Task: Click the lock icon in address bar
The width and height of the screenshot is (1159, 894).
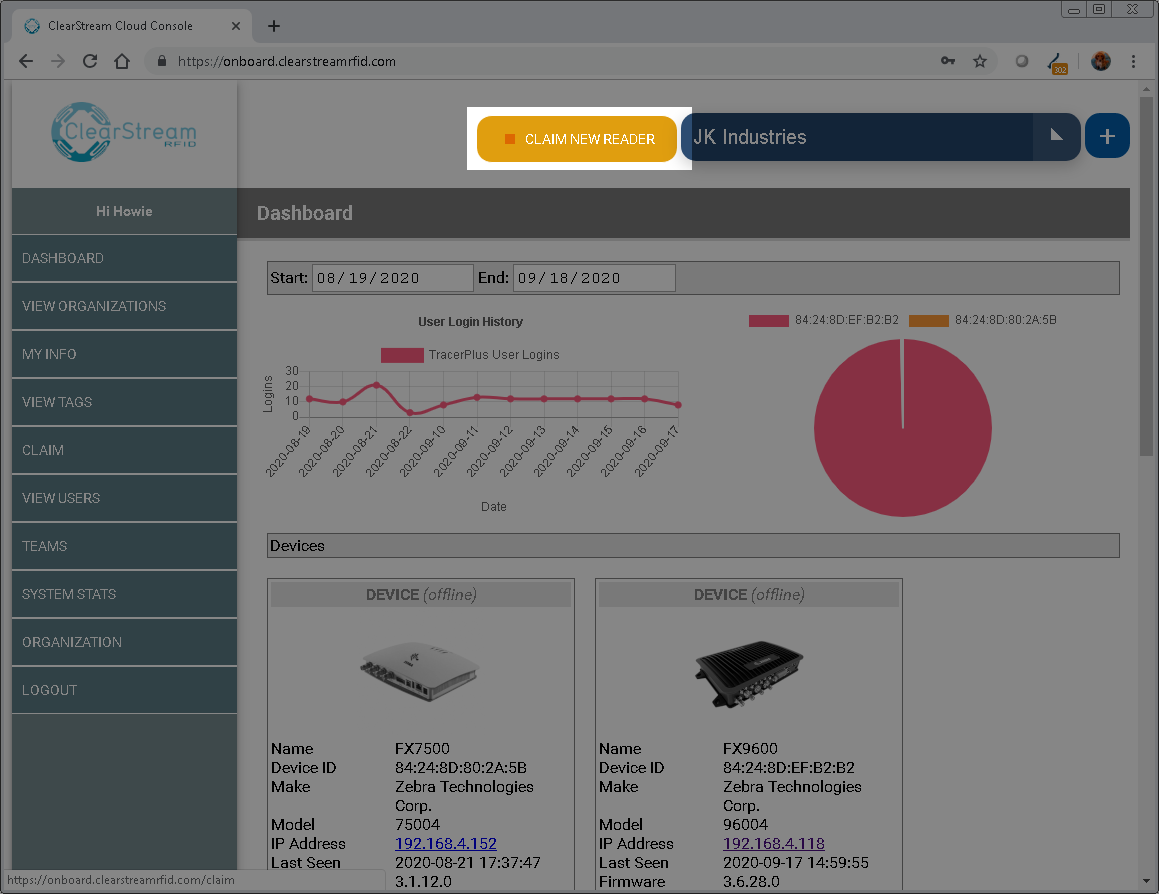Action: point(162,61)
